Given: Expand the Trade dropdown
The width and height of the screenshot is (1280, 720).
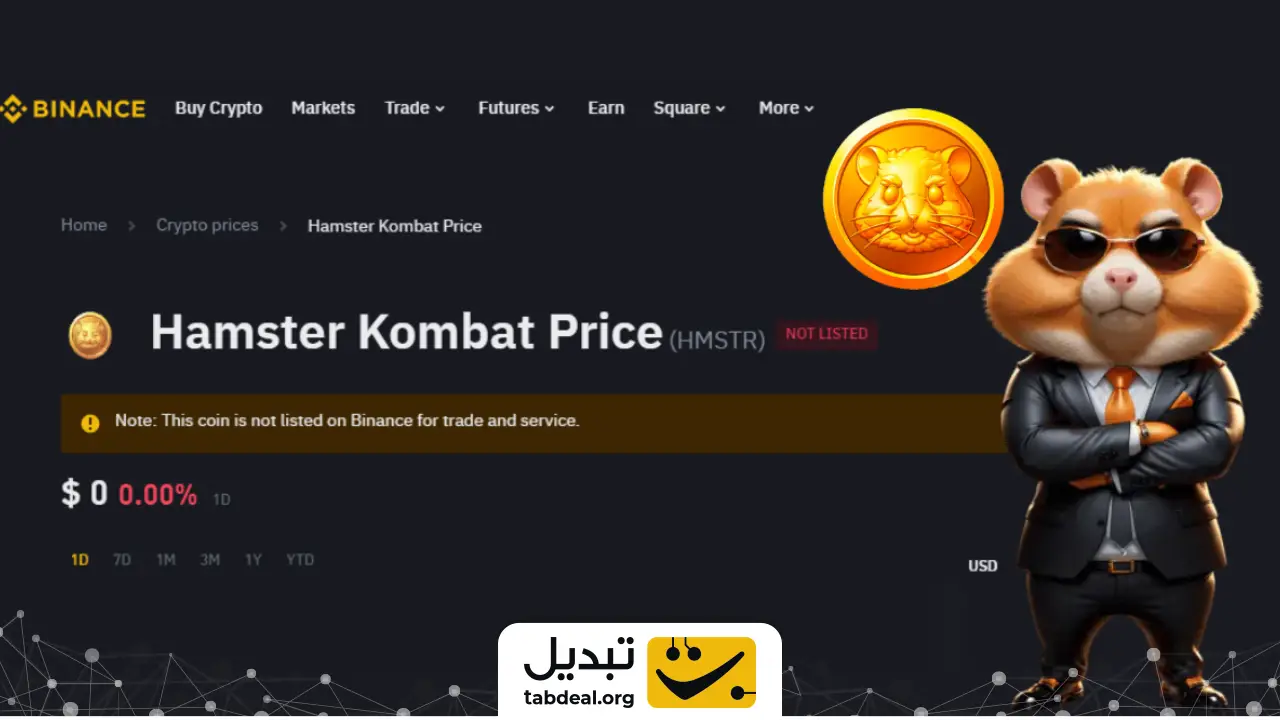Looking at the screenshot, I should [415, 108].
